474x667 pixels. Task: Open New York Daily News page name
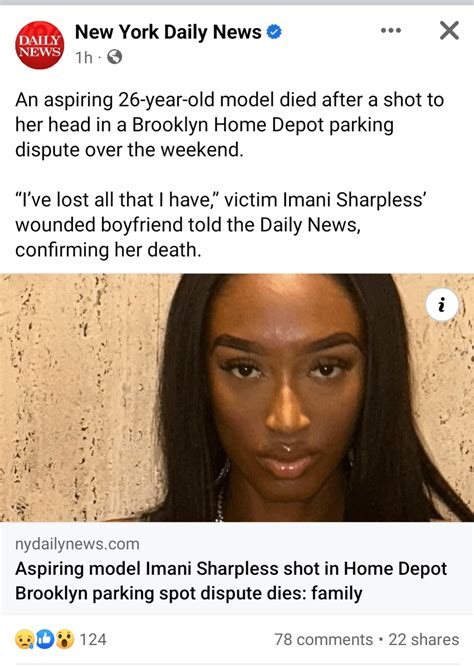tap(168, 32)
